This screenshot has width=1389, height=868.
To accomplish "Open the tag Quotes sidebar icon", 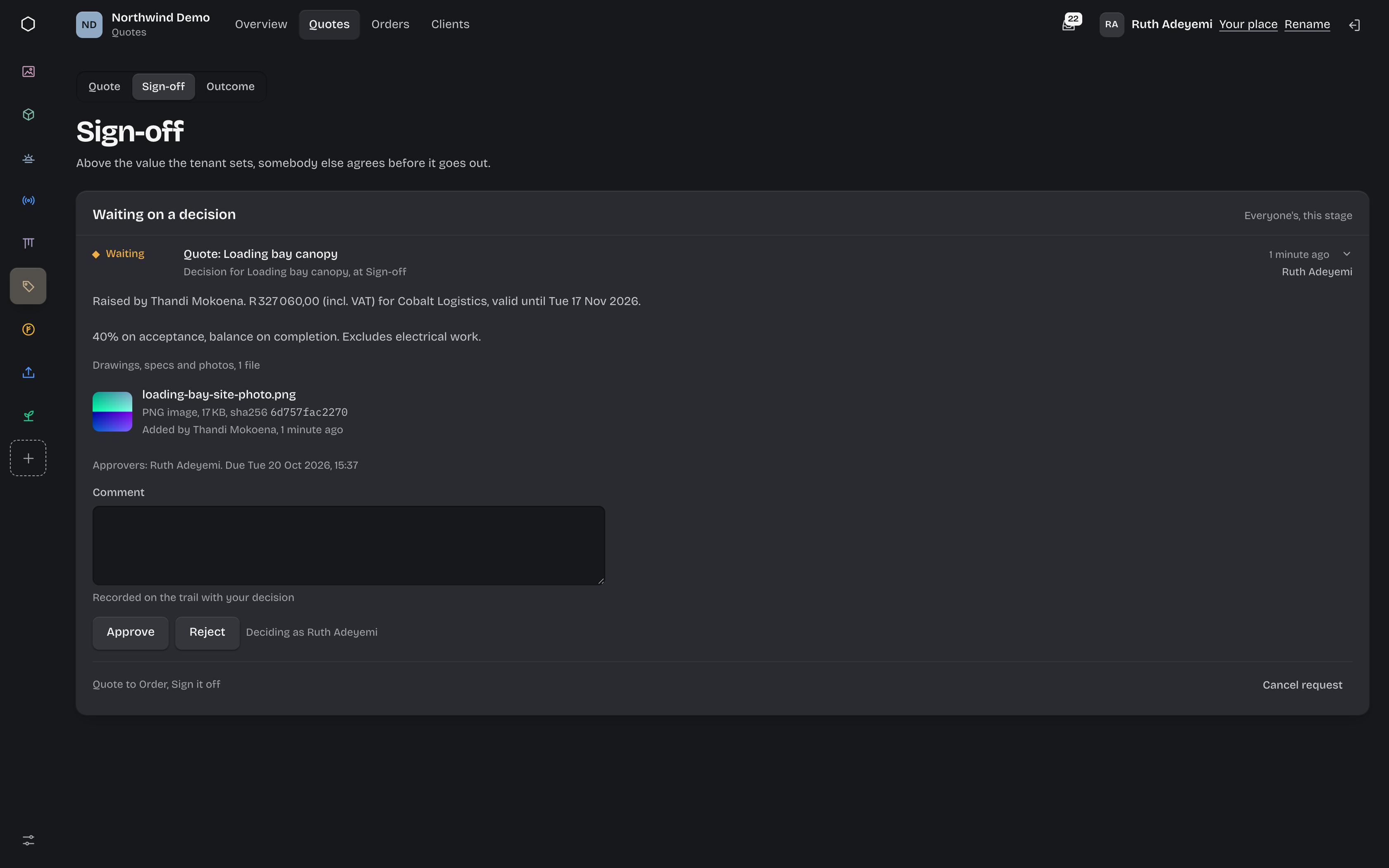I will coord(28,286).
